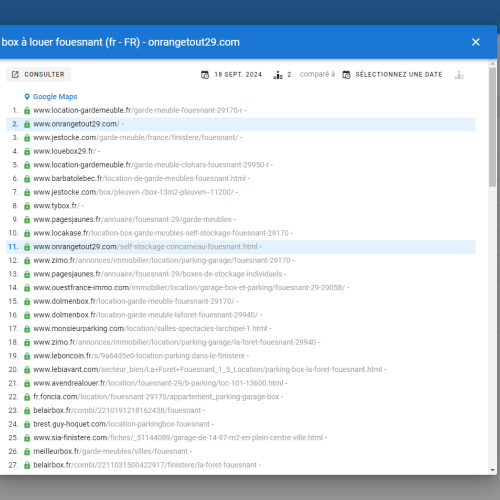Open result 5 location-gardemeuble.fr clohars-fouesnant link
The image size is (500, 500).
[x=151, y=165]
